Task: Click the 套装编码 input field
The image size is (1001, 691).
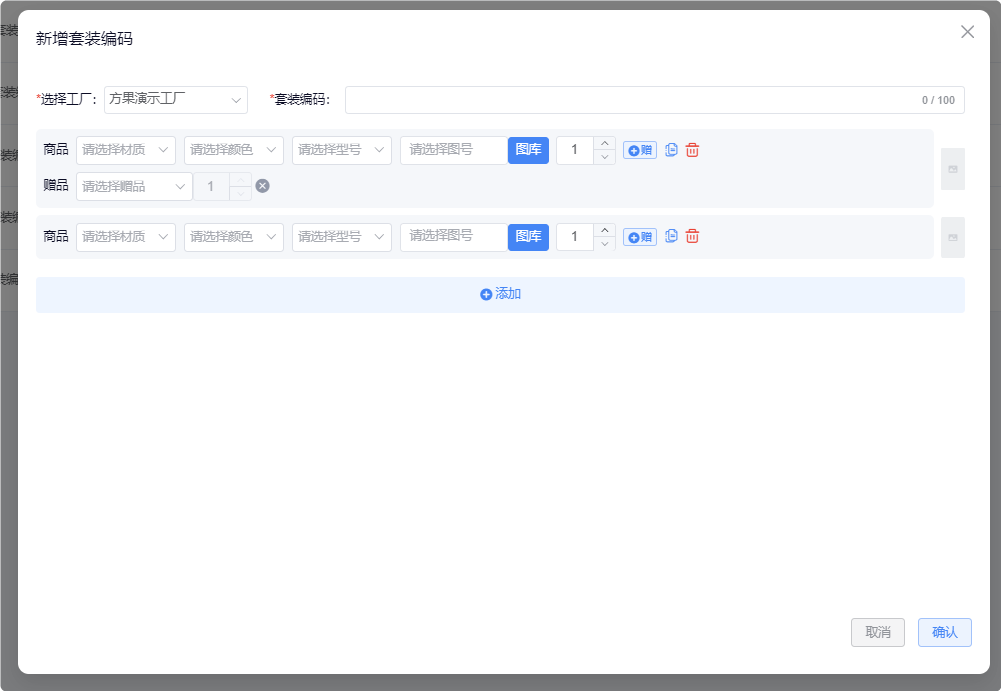Action: tap(654, 100)
